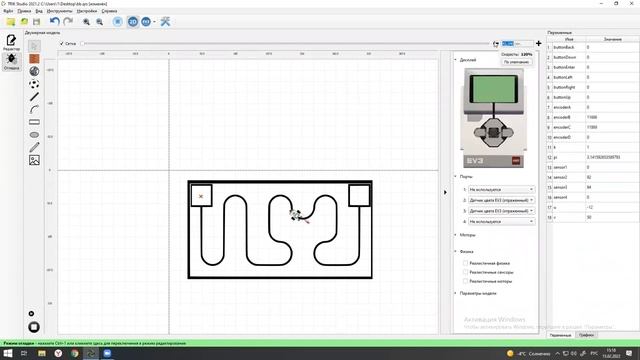Click the blue stop button in toolbar
The height and width of the screenshot is (360, 640).
point(118,22)
